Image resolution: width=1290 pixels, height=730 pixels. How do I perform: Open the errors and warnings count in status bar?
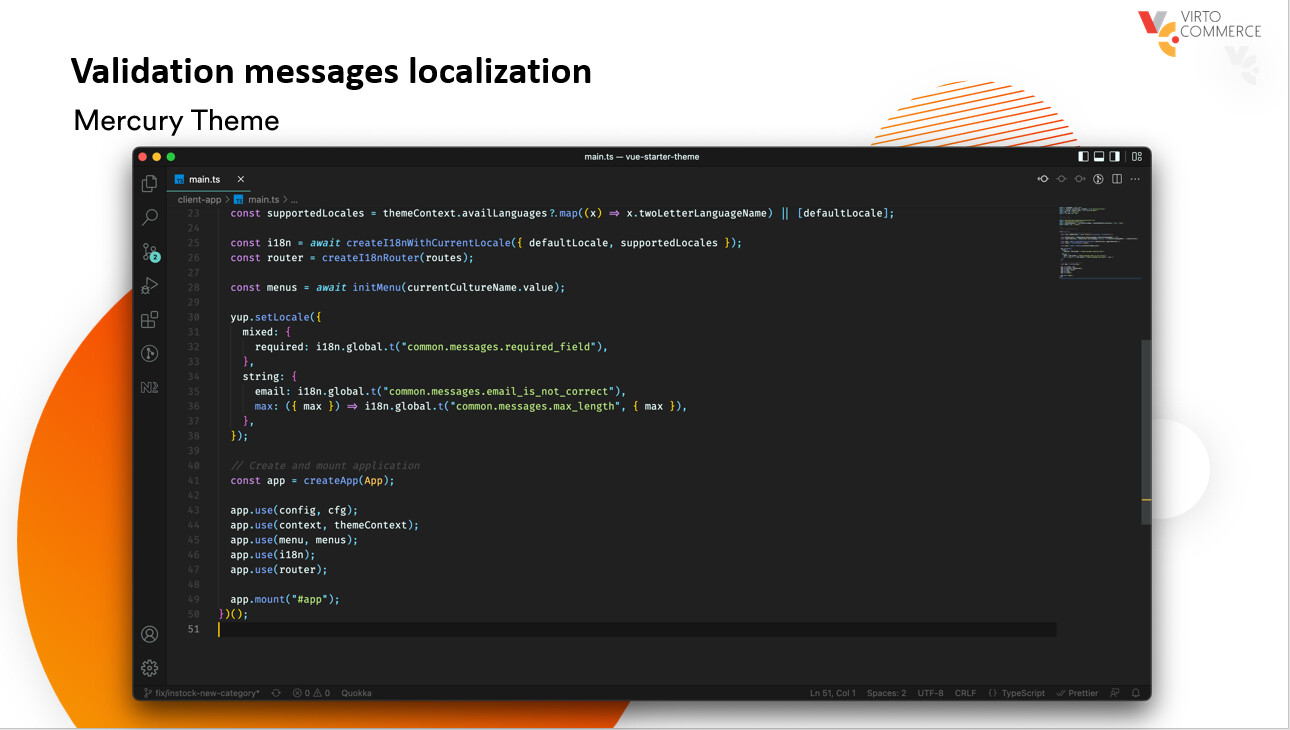(x=311, y=693)
